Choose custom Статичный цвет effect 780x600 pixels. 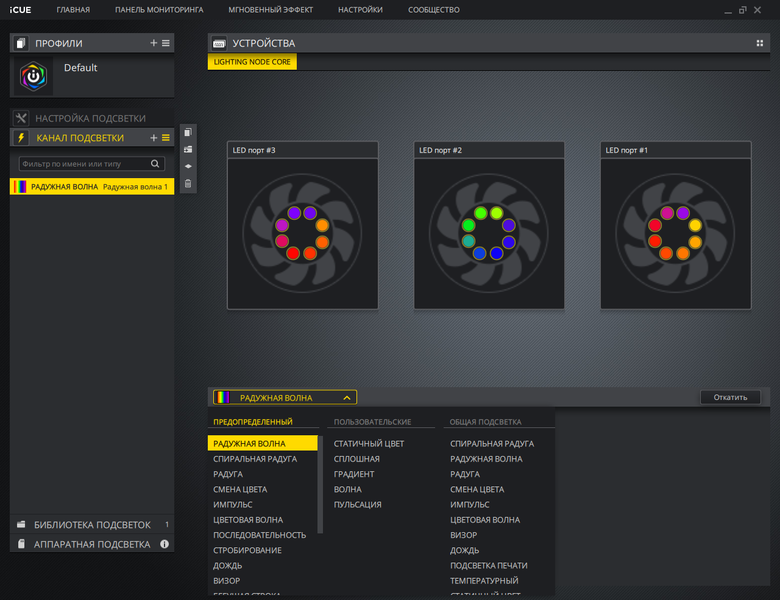tap(369, 444)
